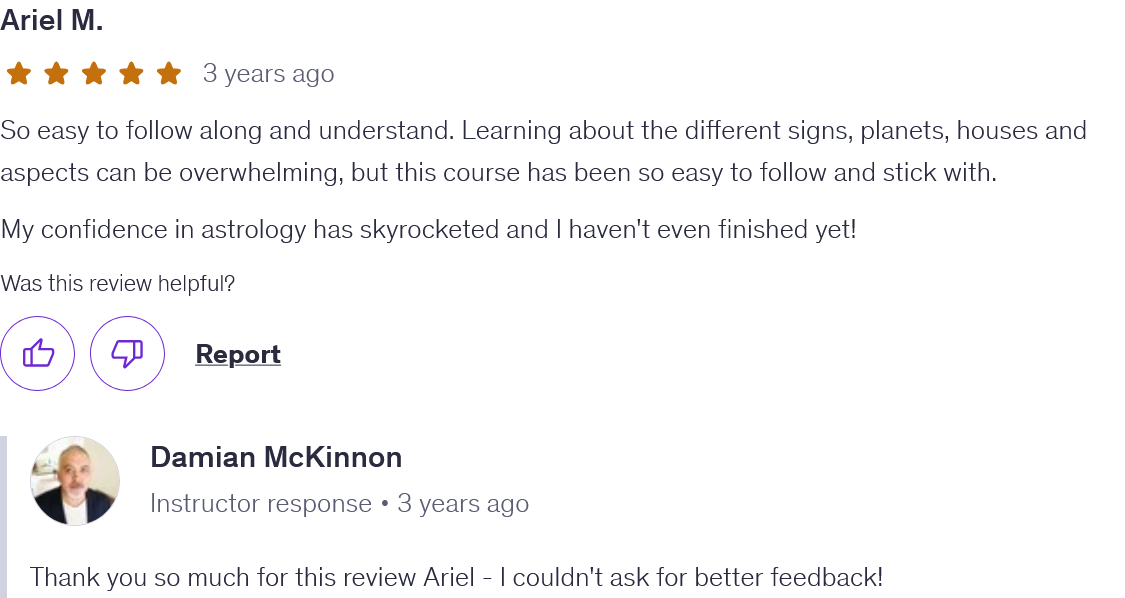Click instructor reply Thank you so much
Image resolution: width=1125 pixels, height=598 pixels.
(456, 577)
